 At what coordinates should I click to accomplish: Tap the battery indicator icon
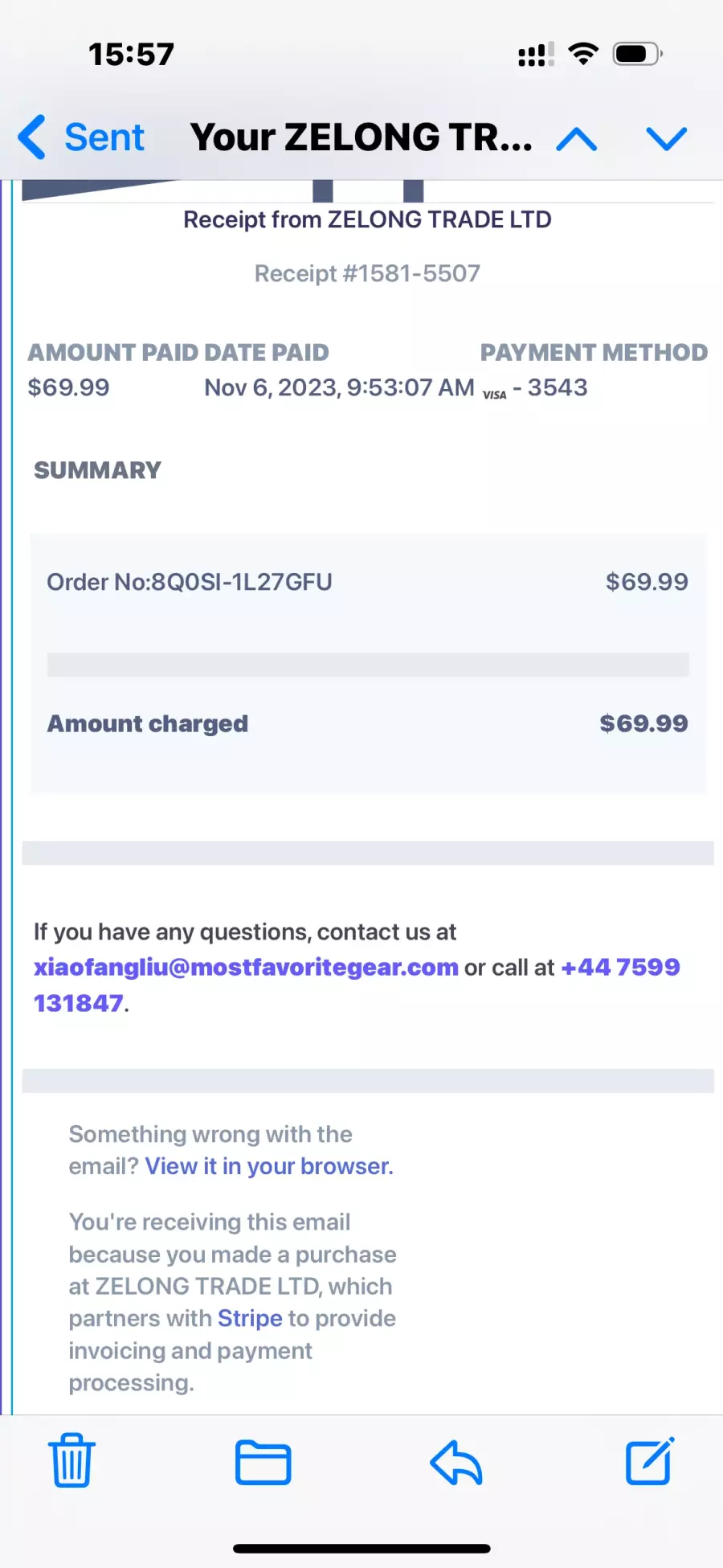(x=638, y=54)
